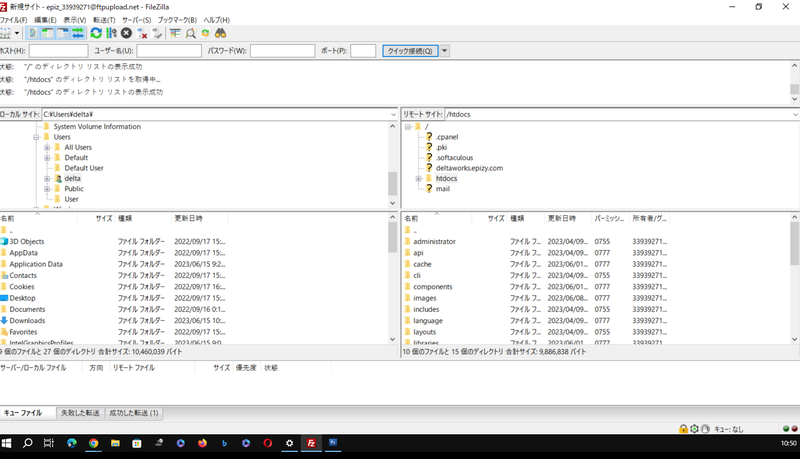Image resolution: width=800 pixels, height=459 pixels.
Task: Click the クイック接続(Q) button
Action: click(408, 51)
